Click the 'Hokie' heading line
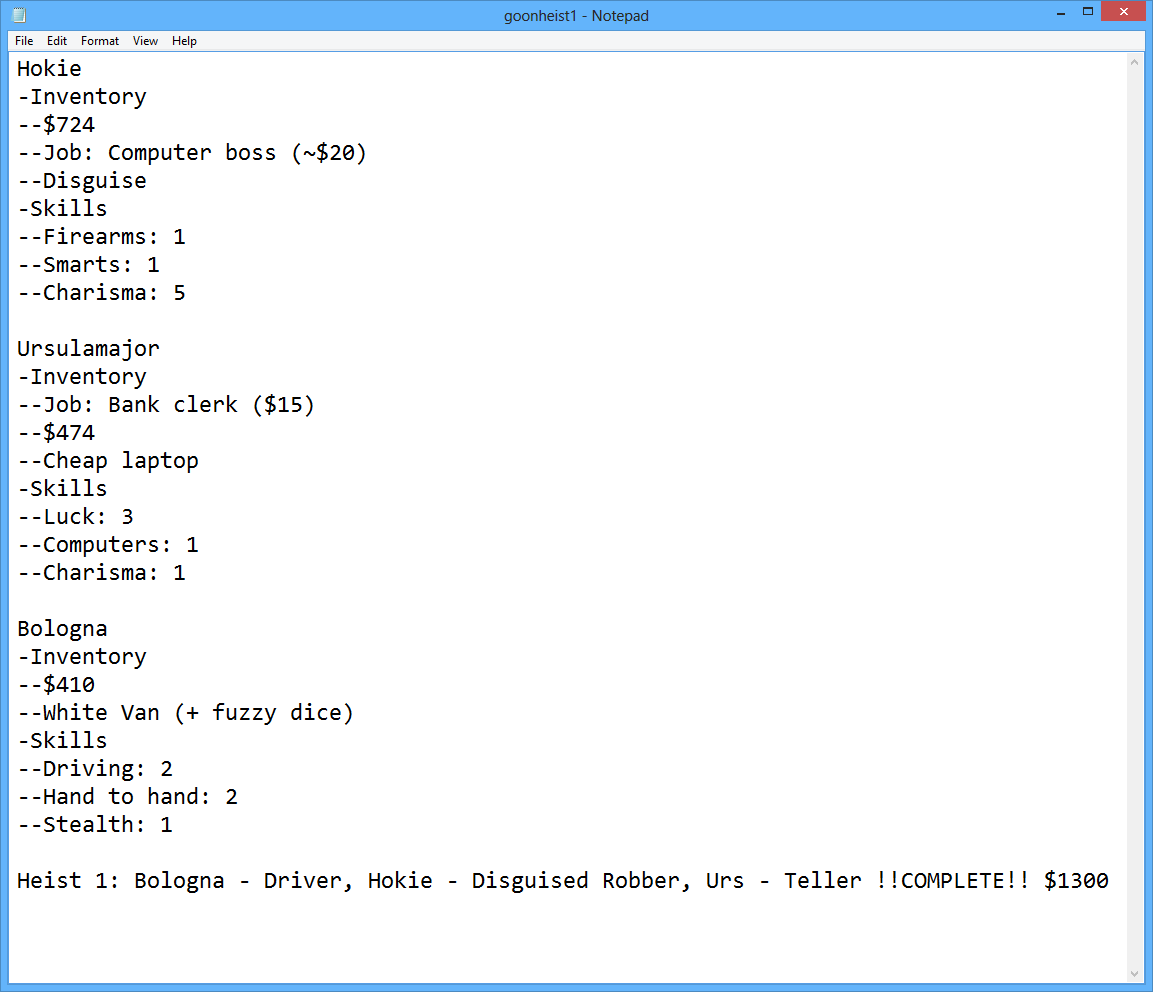This screenshot has width=1153, height=992. [49, 69]
